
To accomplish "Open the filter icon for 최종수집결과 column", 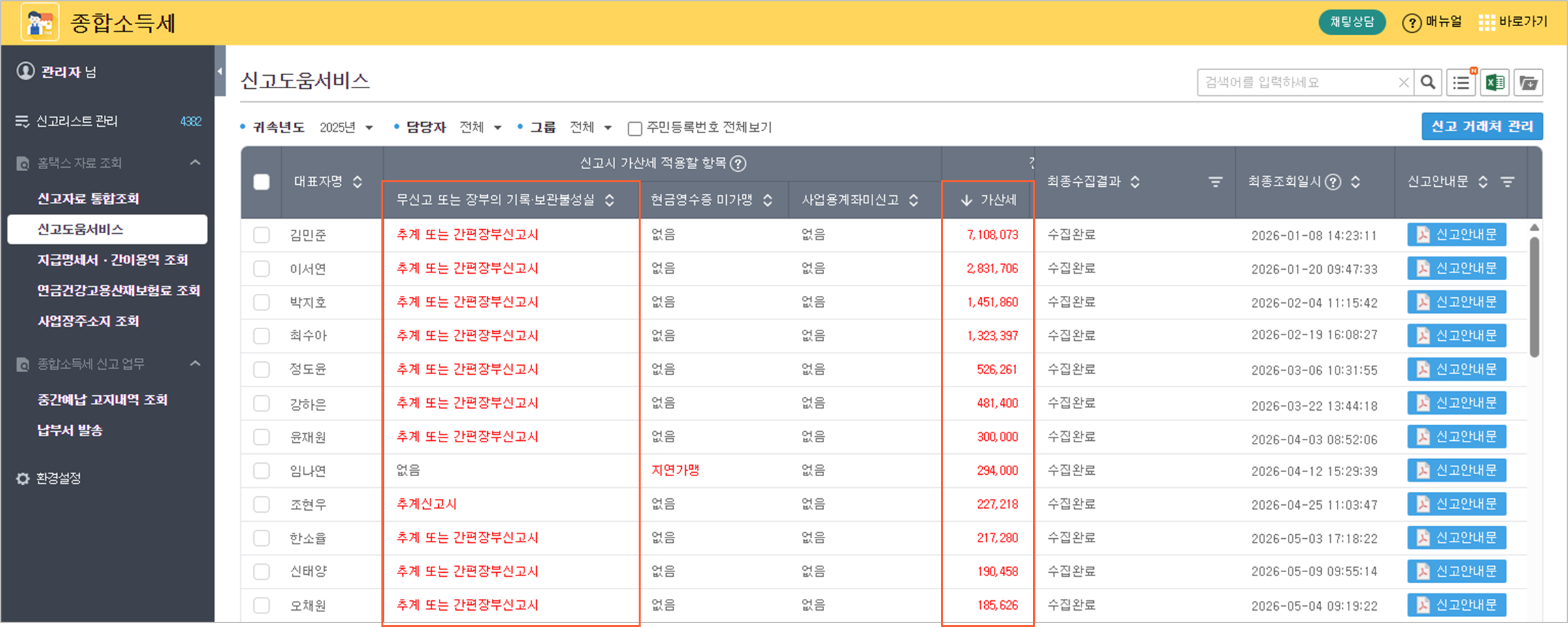I will pos(1215,182).
